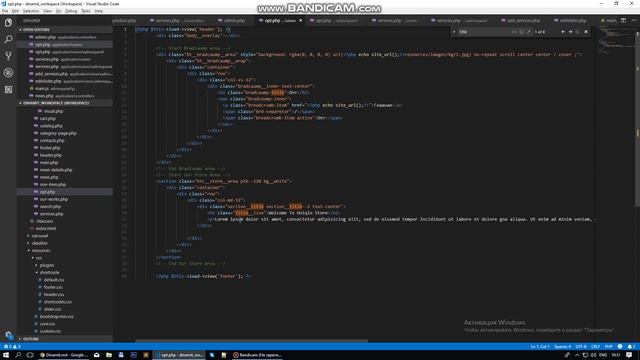The height and width of the screenshot is (360, 640).
Task: Go to previous match in find widget
Action: coord(563,32)
